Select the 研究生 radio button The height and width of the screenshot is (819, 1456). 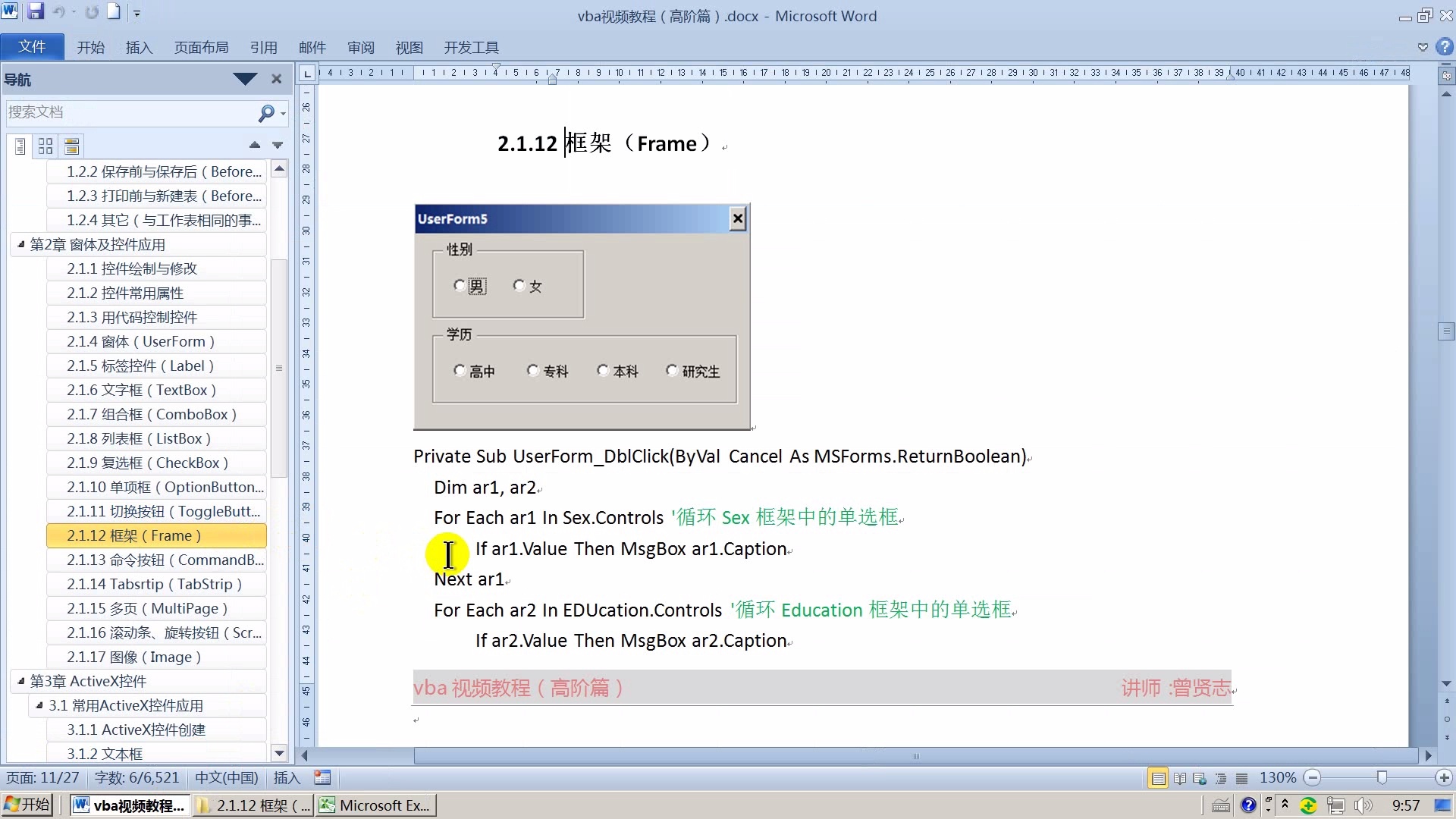671,370
